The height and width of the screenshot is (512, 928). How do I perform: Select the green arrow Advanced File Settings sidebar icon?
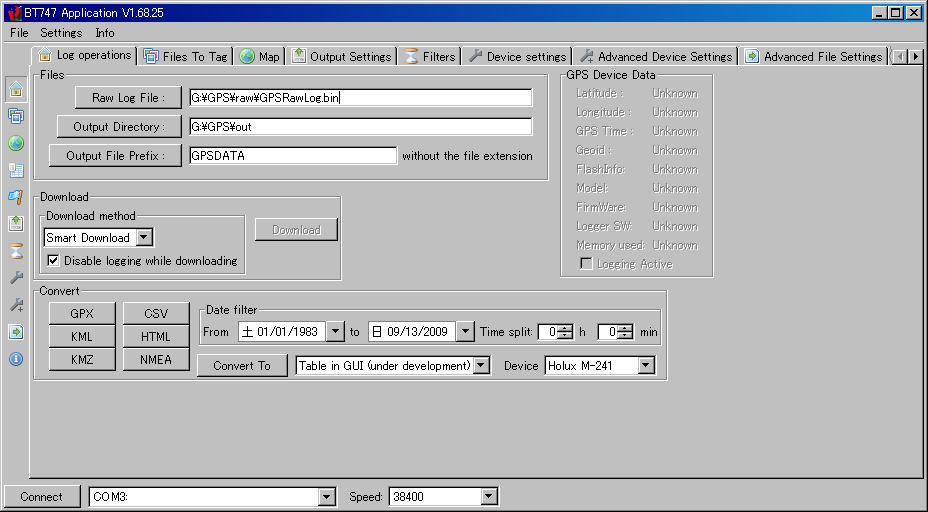coord(16,332)
